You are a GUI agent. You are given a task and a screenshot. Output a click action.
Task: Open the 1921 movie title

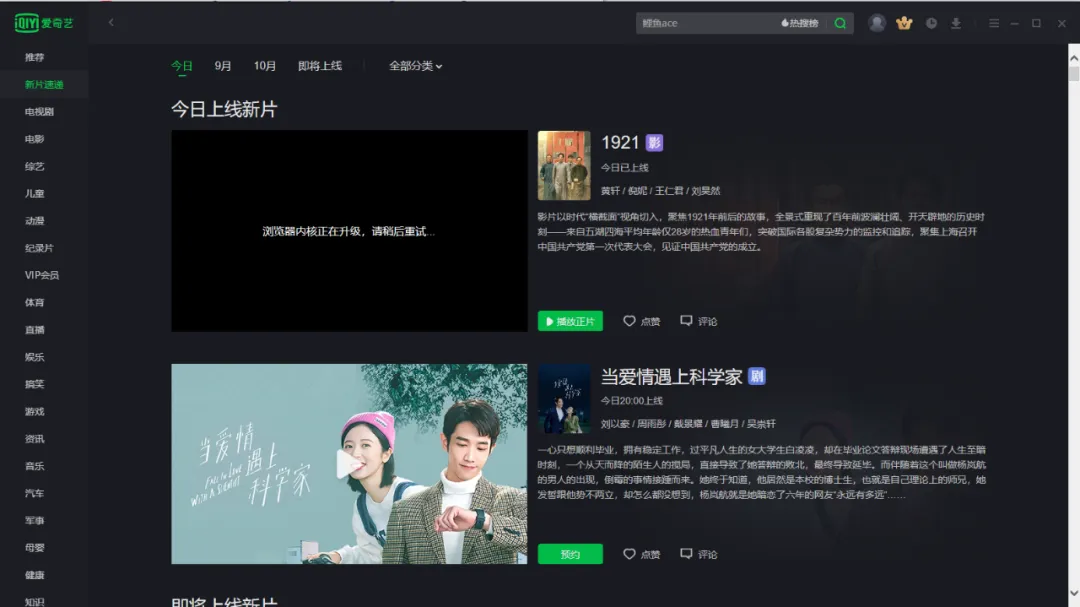[x=620, y=143]
